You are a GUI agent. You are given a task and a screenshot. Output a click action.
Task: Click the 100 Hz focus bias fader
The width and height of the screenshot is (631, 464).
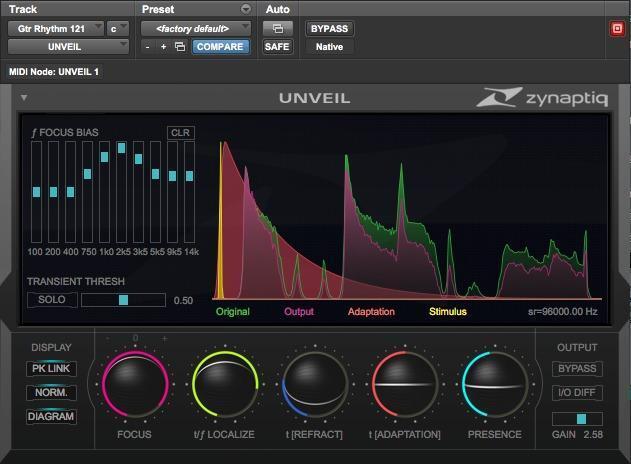36,192
